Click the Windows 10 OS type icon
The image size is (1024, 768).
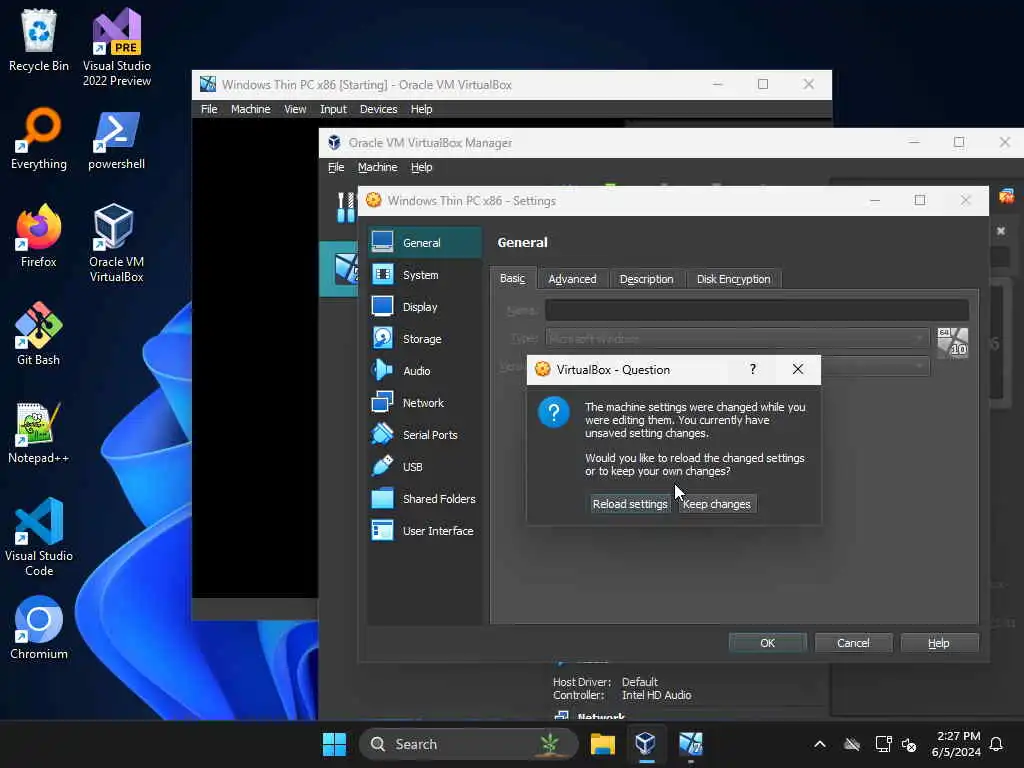952,343
